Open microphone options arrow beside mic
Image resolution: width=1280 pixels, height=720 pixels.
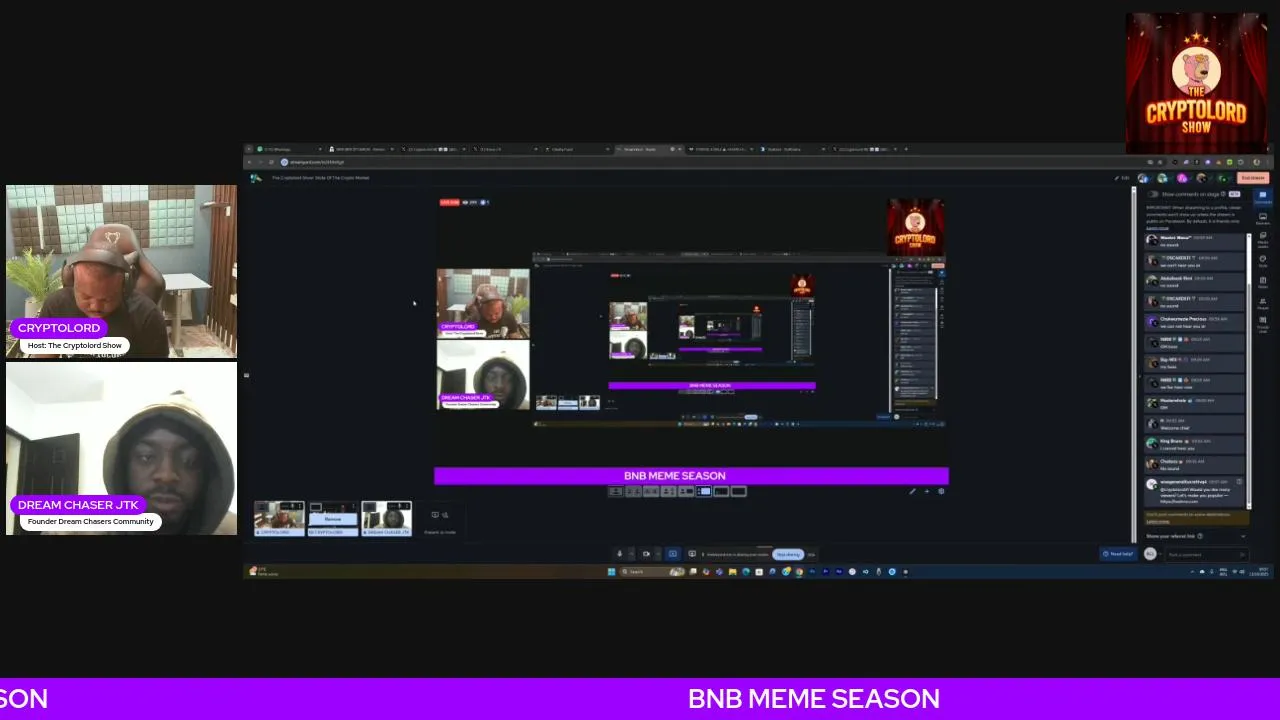pyautogui.click(x=632, y=554)
